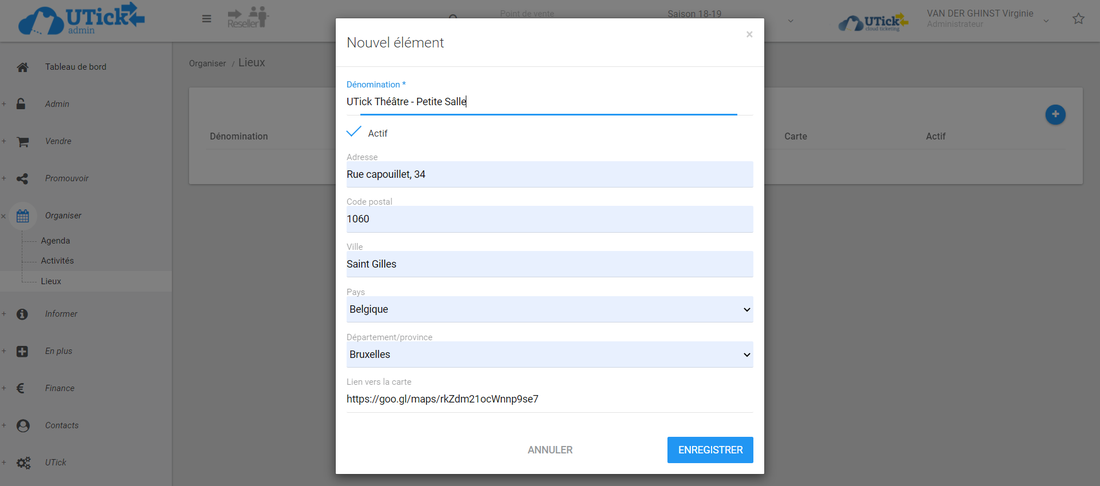Uncheck the Actif checkbox
The image size is (1100, 486).
pos(354,132)
